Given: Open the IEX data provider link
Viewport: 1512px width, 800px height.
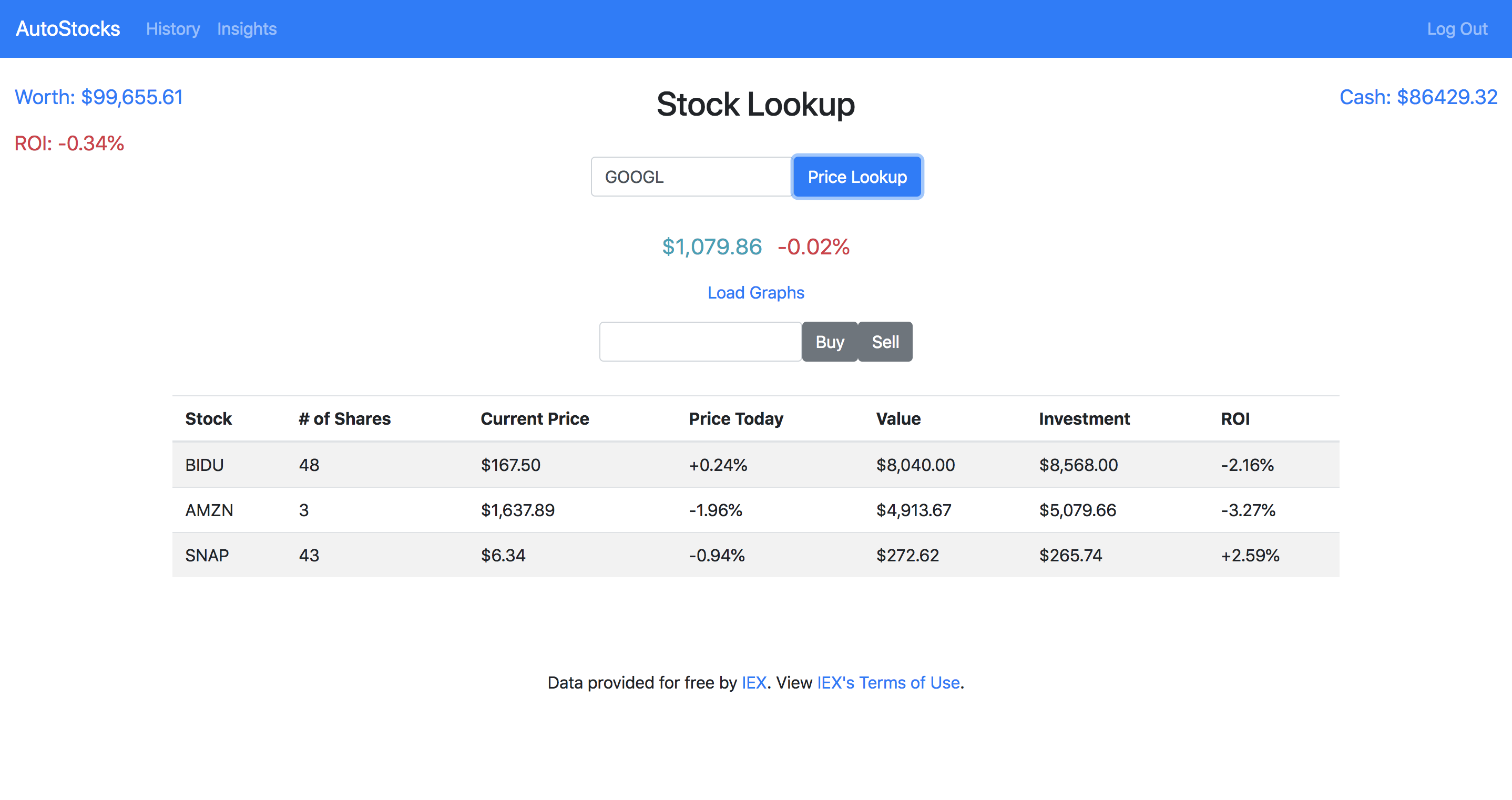Looking at the screenshot, I should [754, 683].
